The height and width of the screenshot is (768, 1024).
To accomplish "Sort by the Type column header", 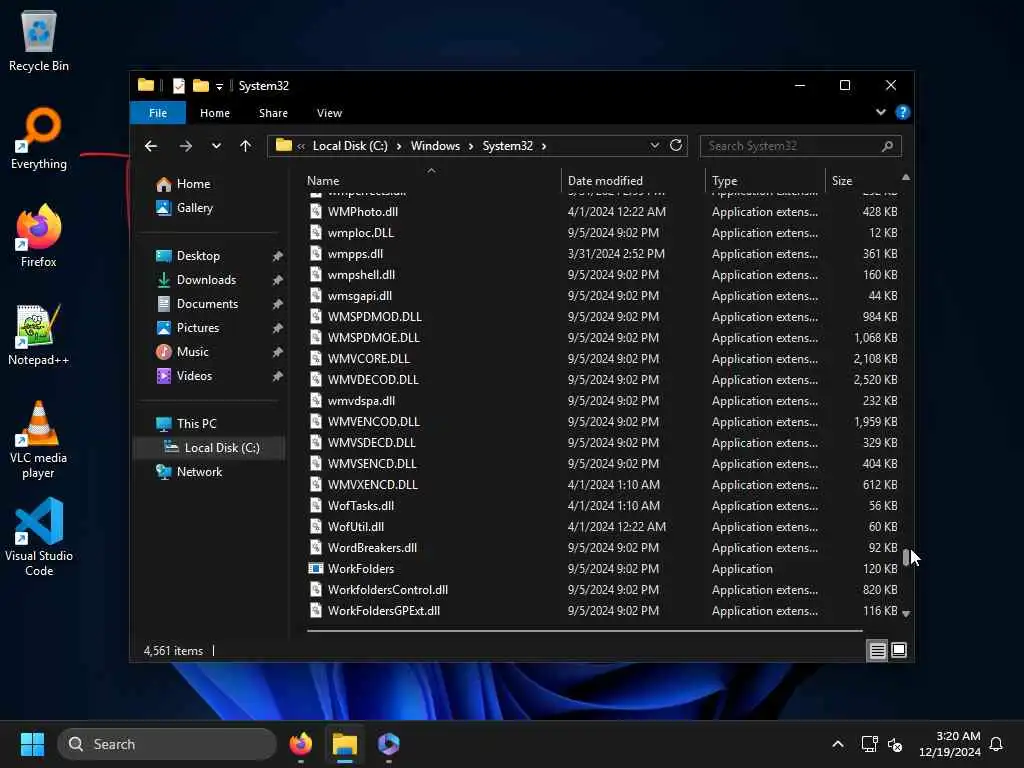I will click(765, 181).
